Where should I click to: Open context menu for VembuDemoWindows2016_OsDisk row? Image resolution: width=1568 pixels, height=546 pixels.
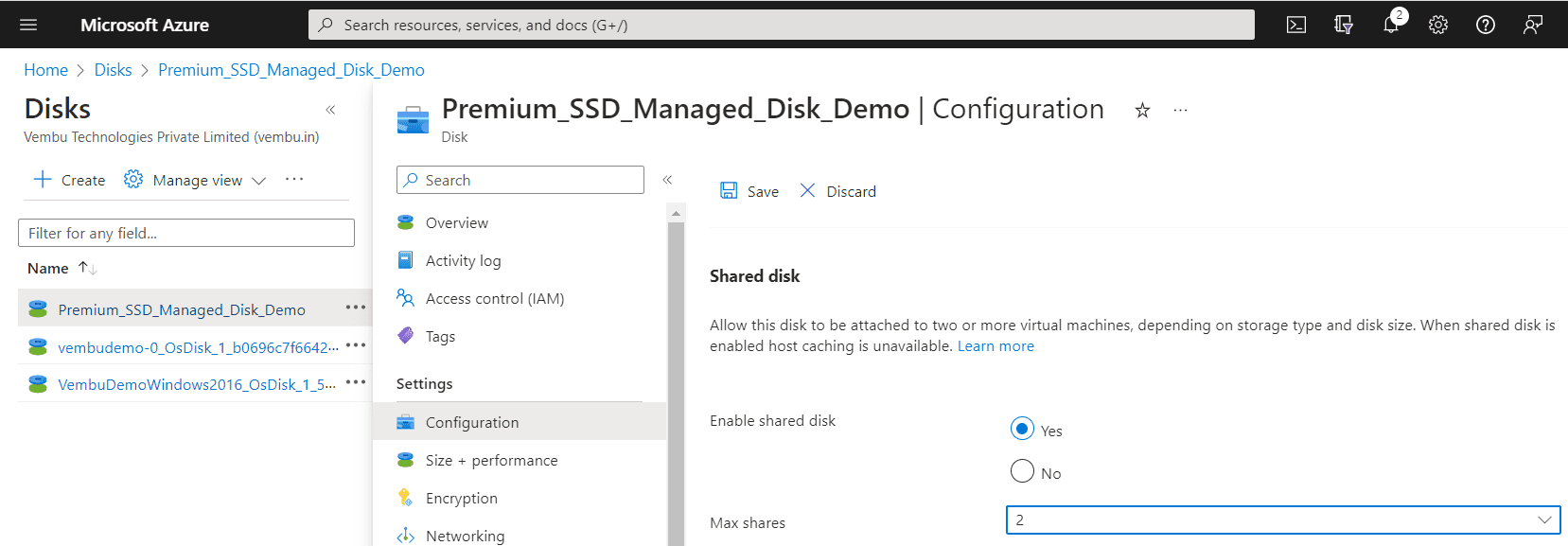356,382
